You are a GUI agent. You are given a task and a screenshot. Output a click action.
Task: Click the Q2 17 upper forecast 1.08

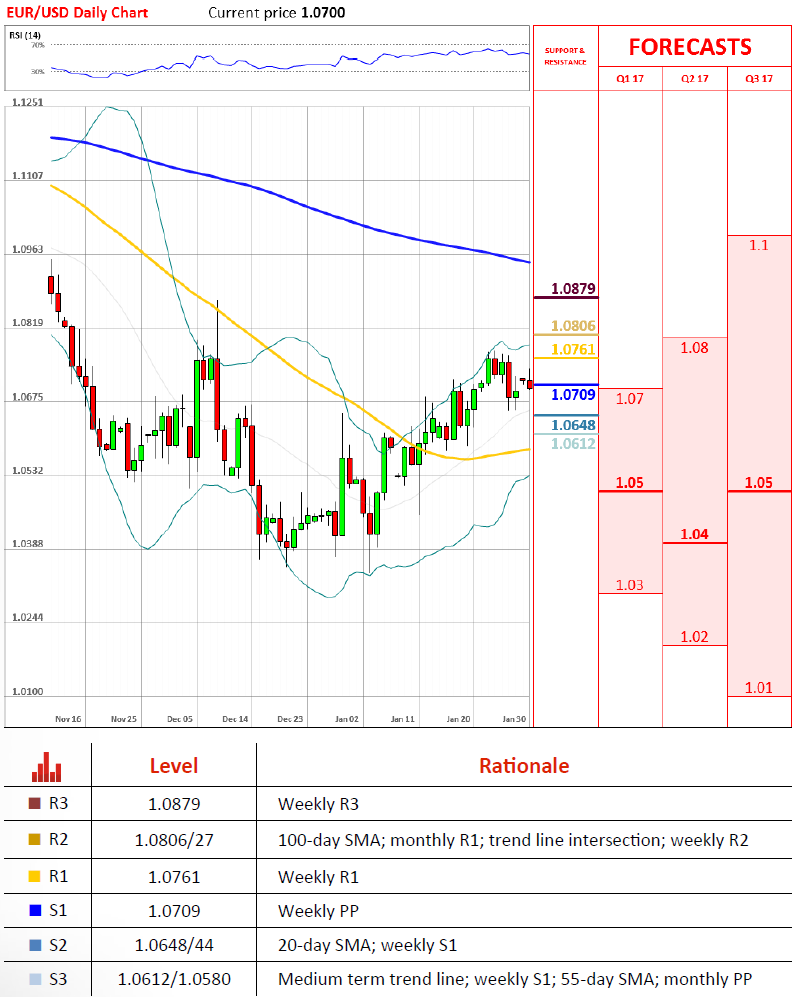click(694, 348)
